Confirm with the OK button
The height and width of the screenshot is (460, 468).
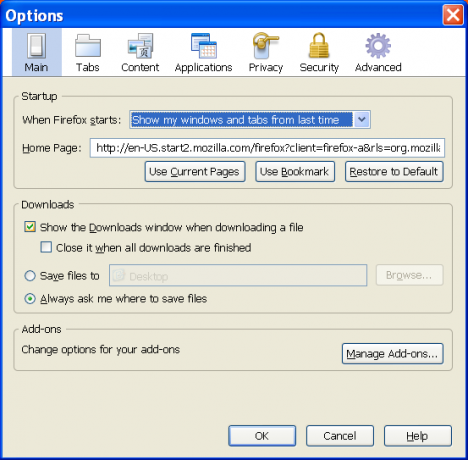262,436
